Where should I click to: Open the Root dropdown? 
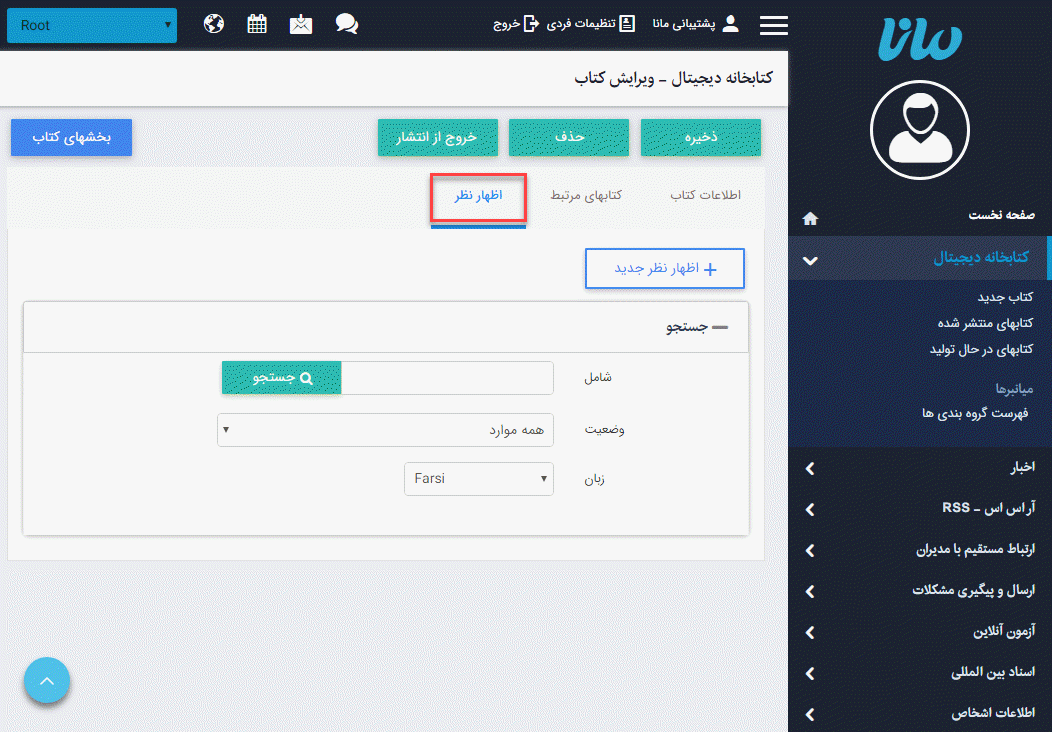coord(91,25)
